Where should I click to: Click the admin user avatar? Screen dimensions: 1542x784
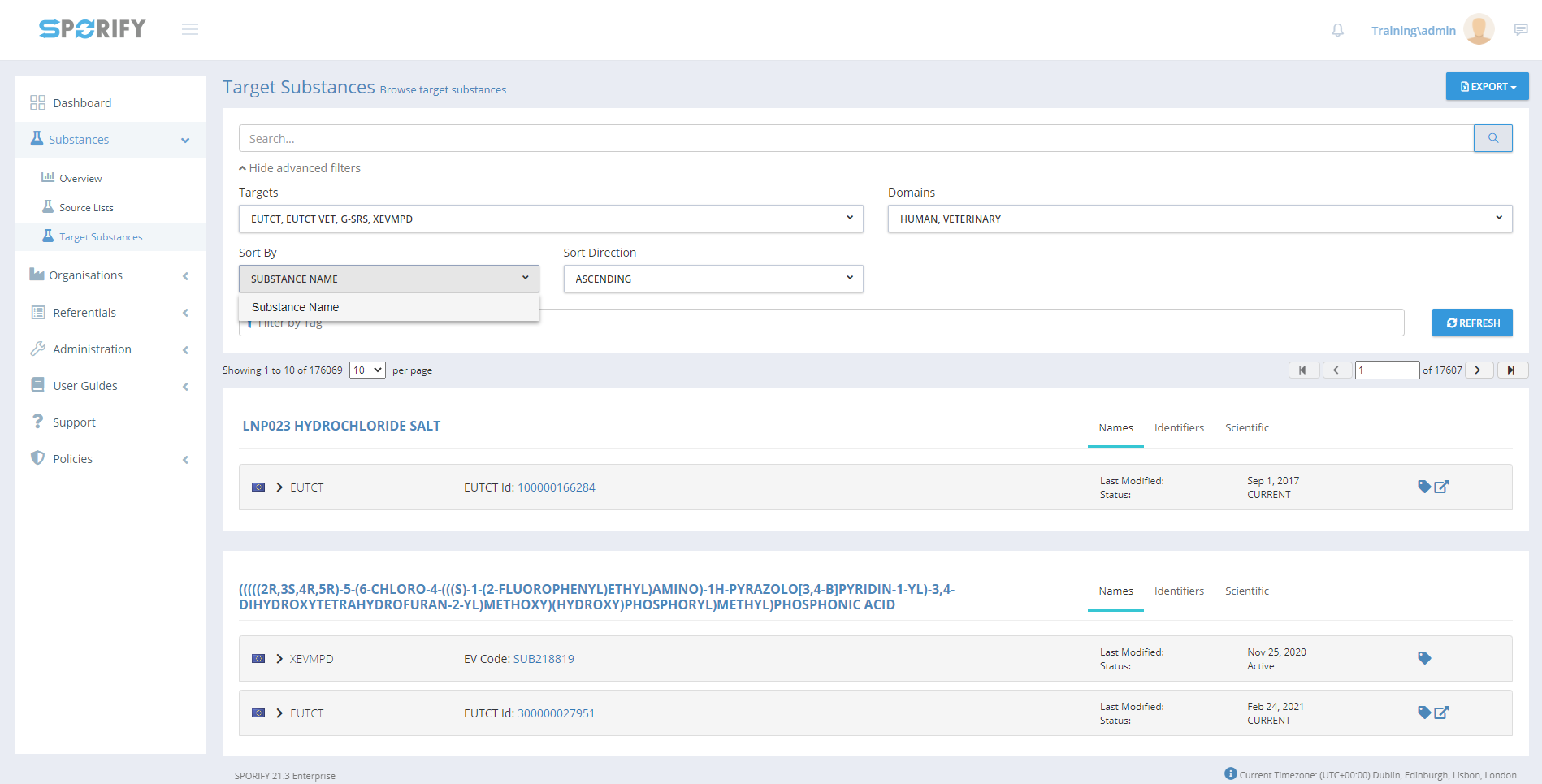(x=1479, y=30)
